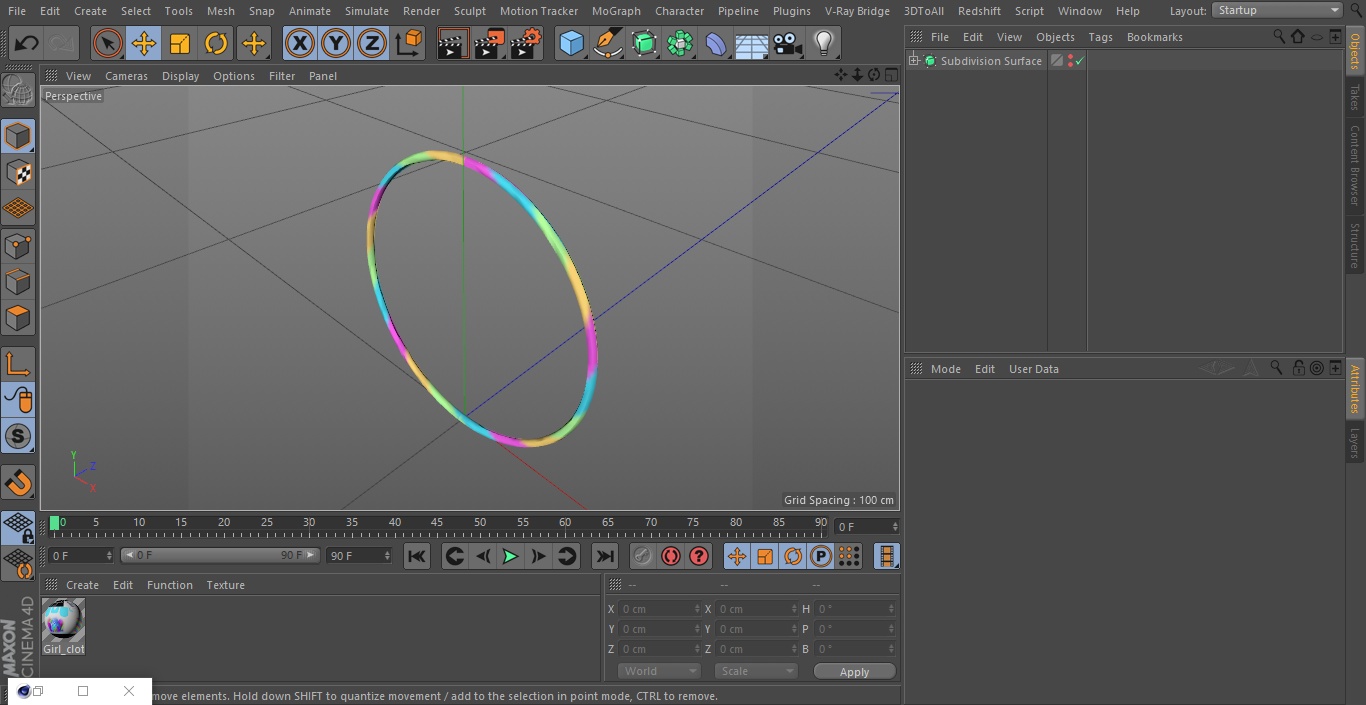This screenshot has height=705, width=1366.
Task: Open viewport Cameras menu
Action: [126, 76]
